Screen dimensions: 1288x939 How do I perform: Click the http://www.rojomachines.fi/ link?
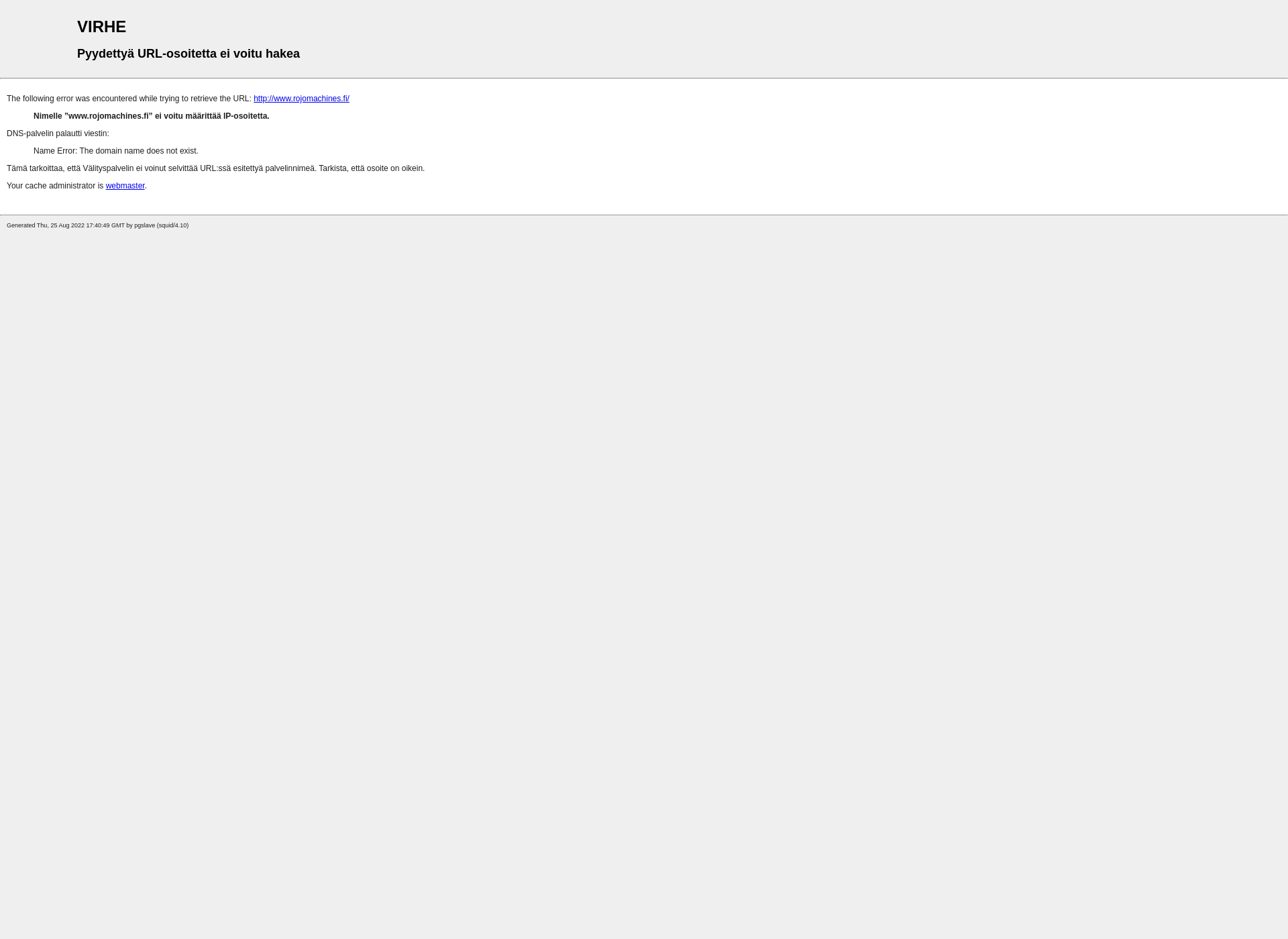coord(301,98)
